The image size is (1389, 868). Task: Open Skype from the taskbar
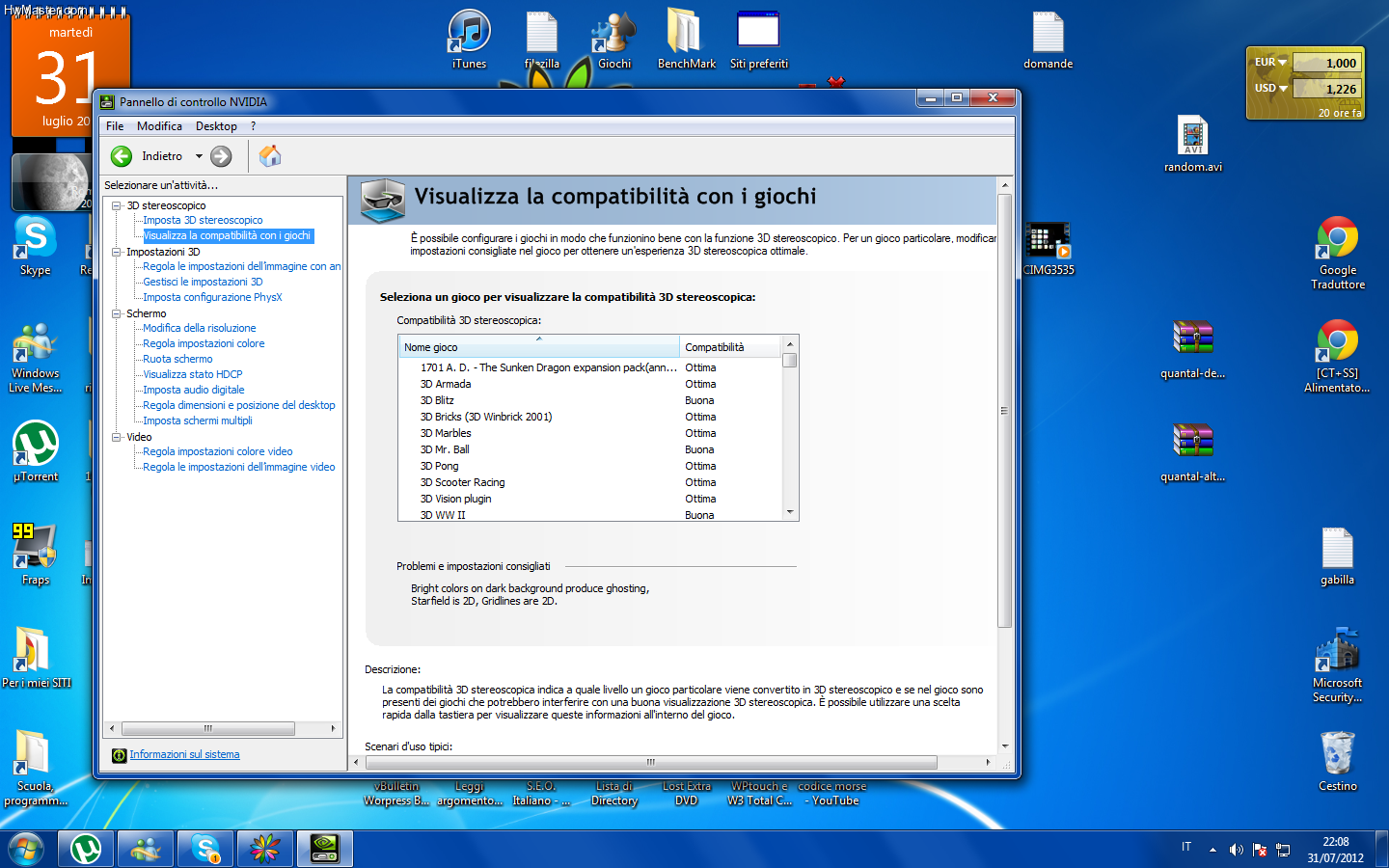pos(205,849)
